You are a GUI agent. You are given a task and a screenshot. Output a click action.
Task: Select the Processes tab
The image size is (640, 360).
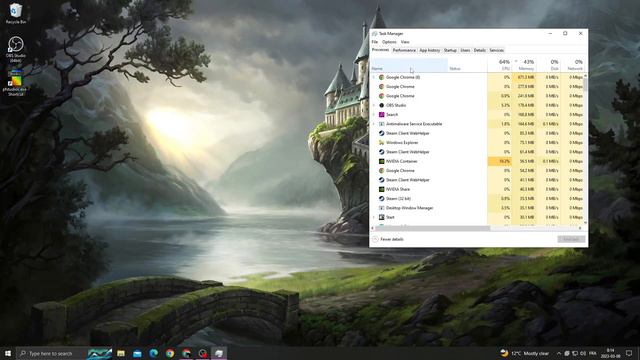pos(380,50)
